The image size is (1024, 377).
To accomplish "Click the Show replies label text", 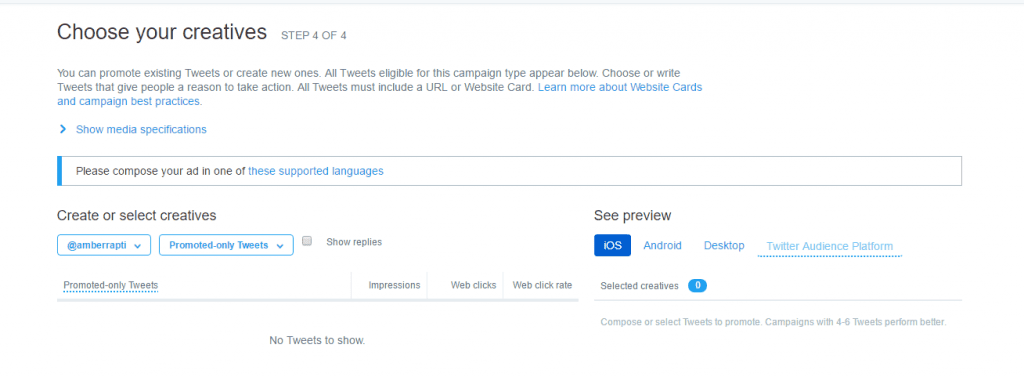I will tap(354, 242).
